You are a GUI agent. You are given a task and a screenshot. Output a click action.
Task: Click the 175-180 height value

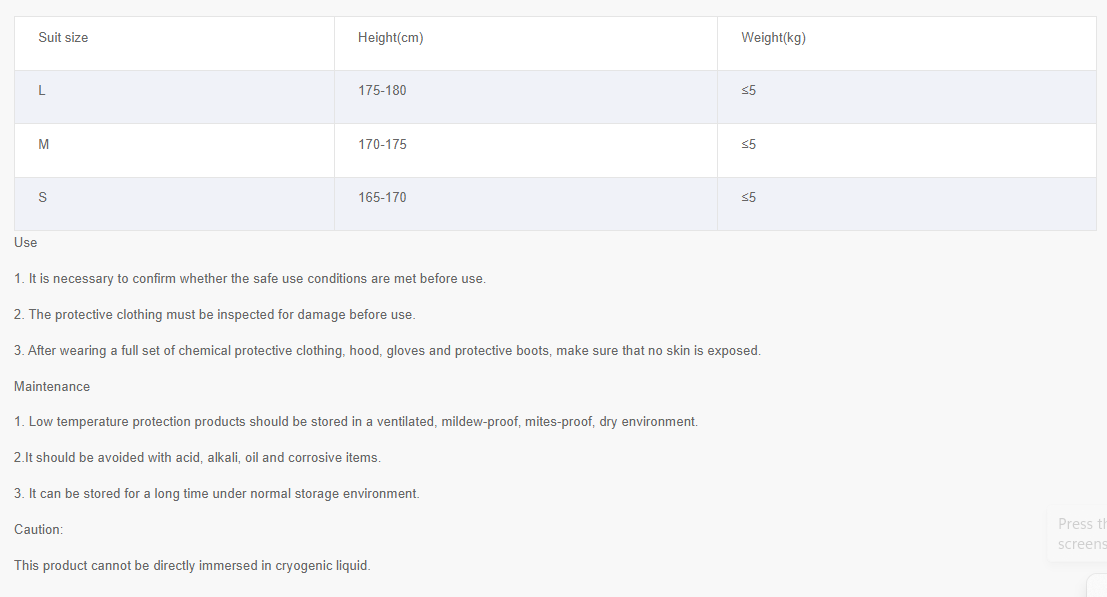382,90
